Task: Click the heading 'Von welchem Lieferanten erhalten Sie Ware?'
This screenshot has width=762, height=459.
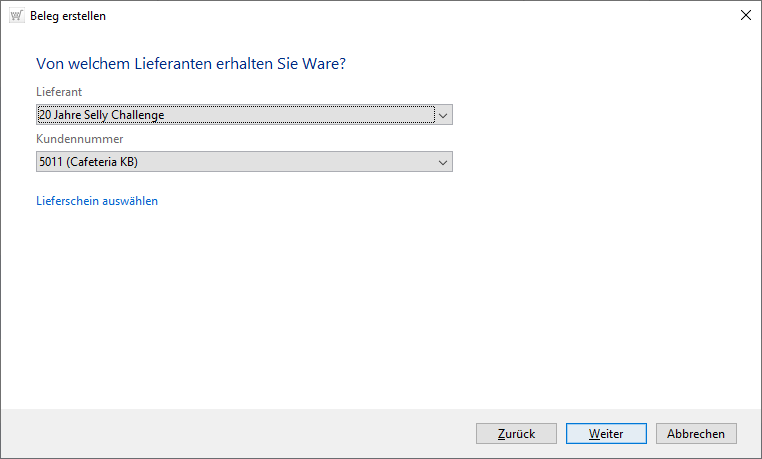Action: pos(197,64)
